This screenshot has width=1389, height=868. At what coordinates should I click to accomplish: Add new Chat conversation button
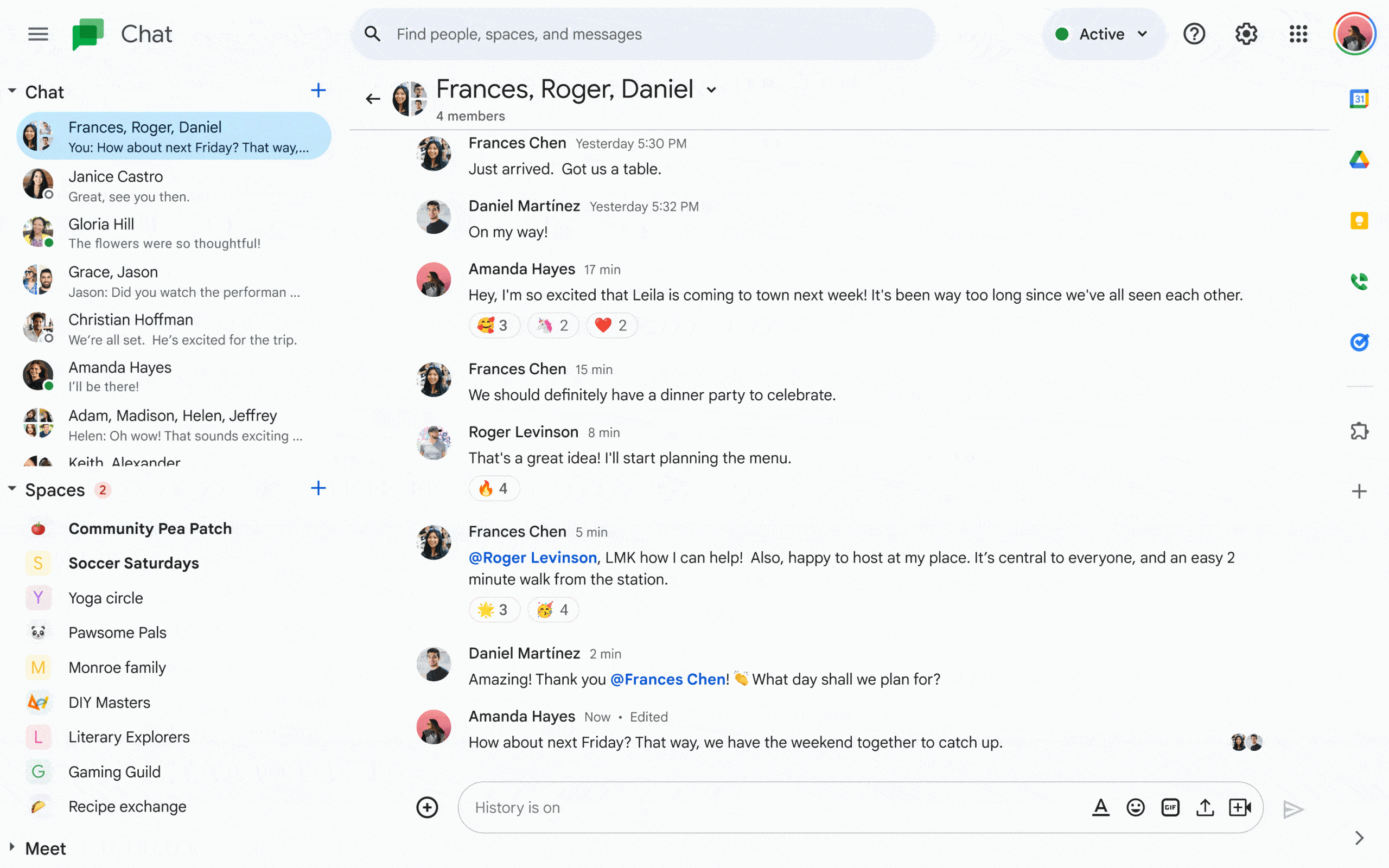pyautogui.click(x=318, y=91)
